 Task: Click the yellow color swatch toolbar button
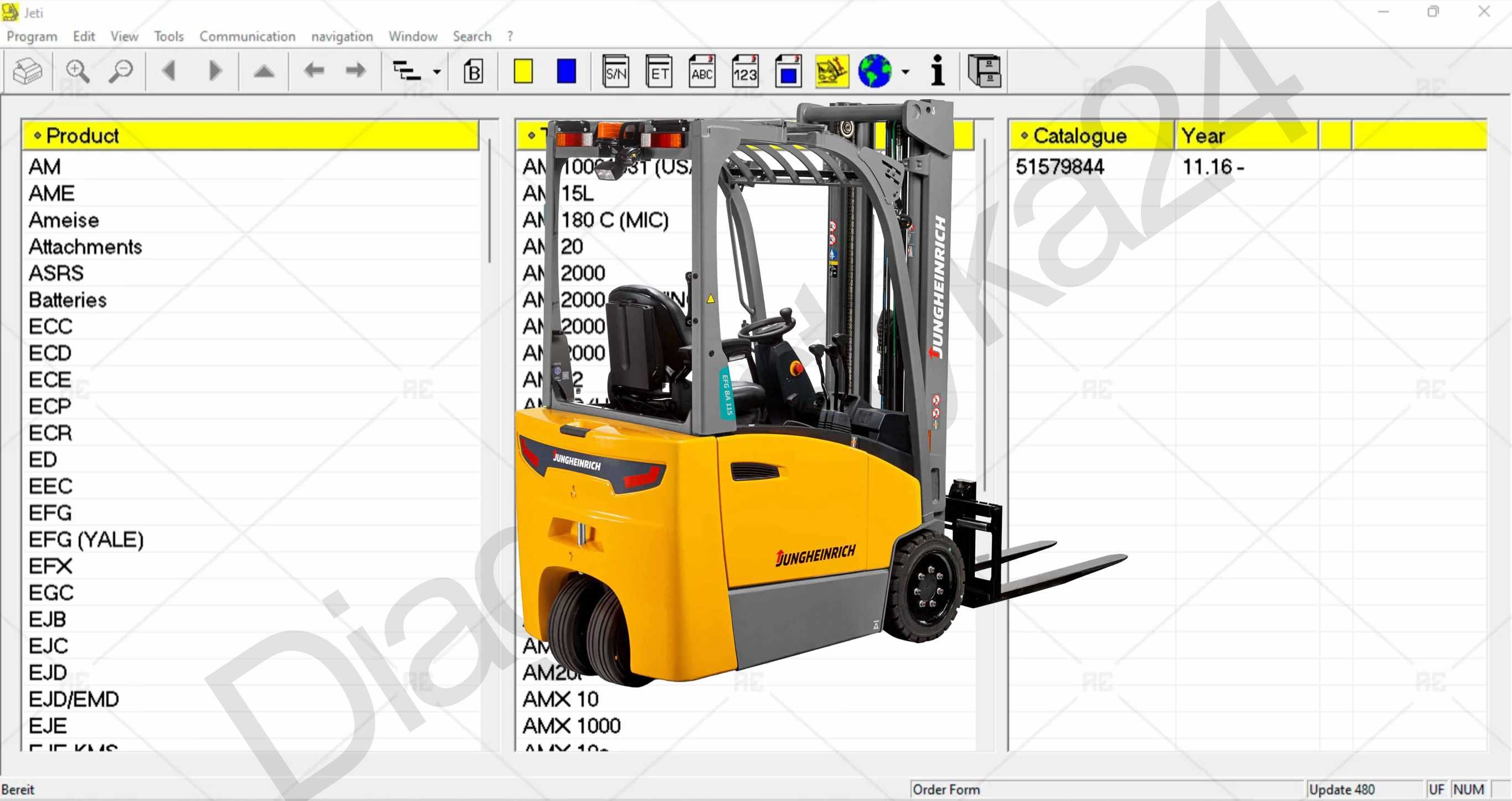pyautogui.click(x=523, y=70)
